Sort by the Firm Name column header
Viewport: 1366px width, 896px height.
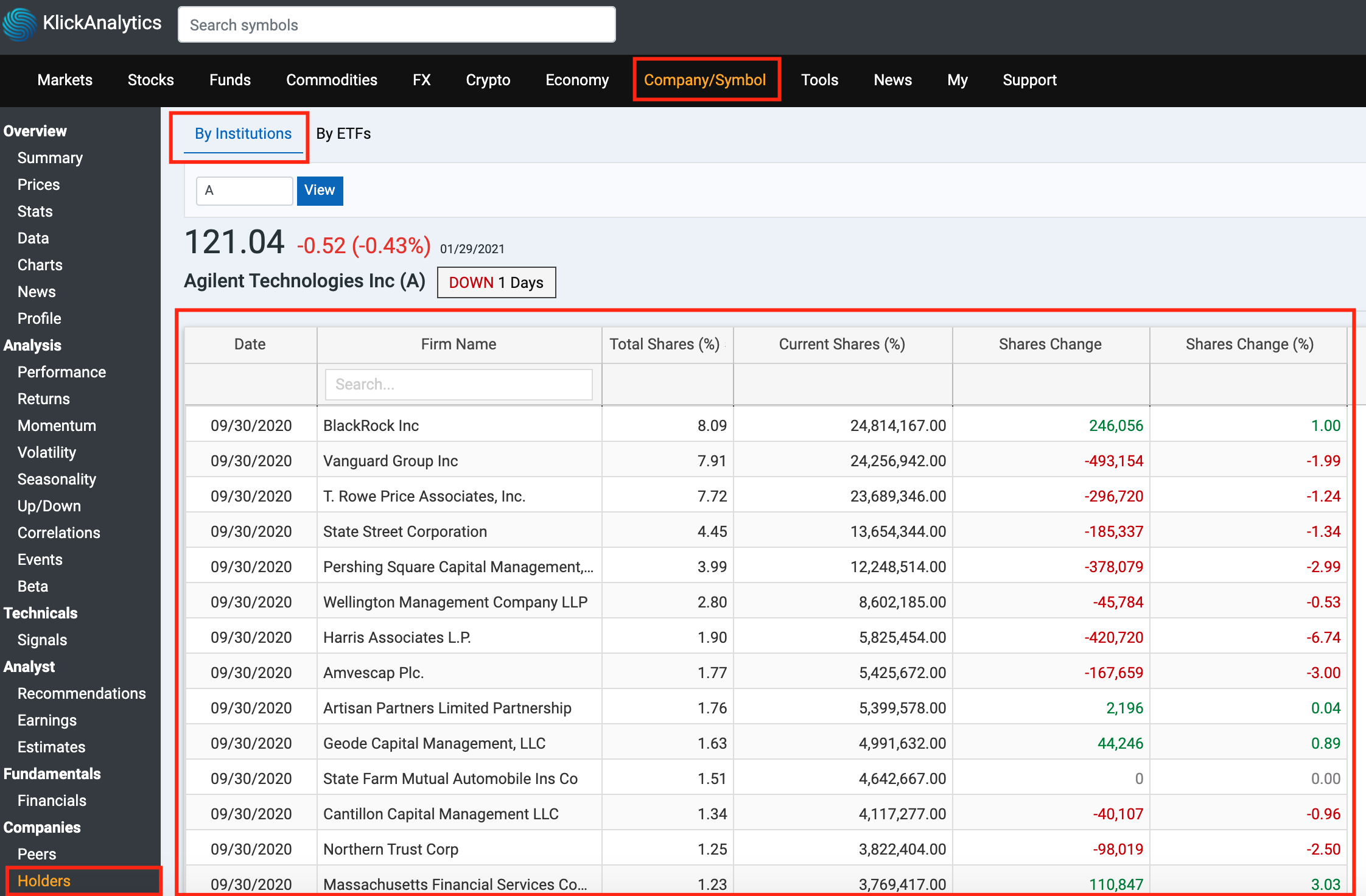tap(459, 345)
